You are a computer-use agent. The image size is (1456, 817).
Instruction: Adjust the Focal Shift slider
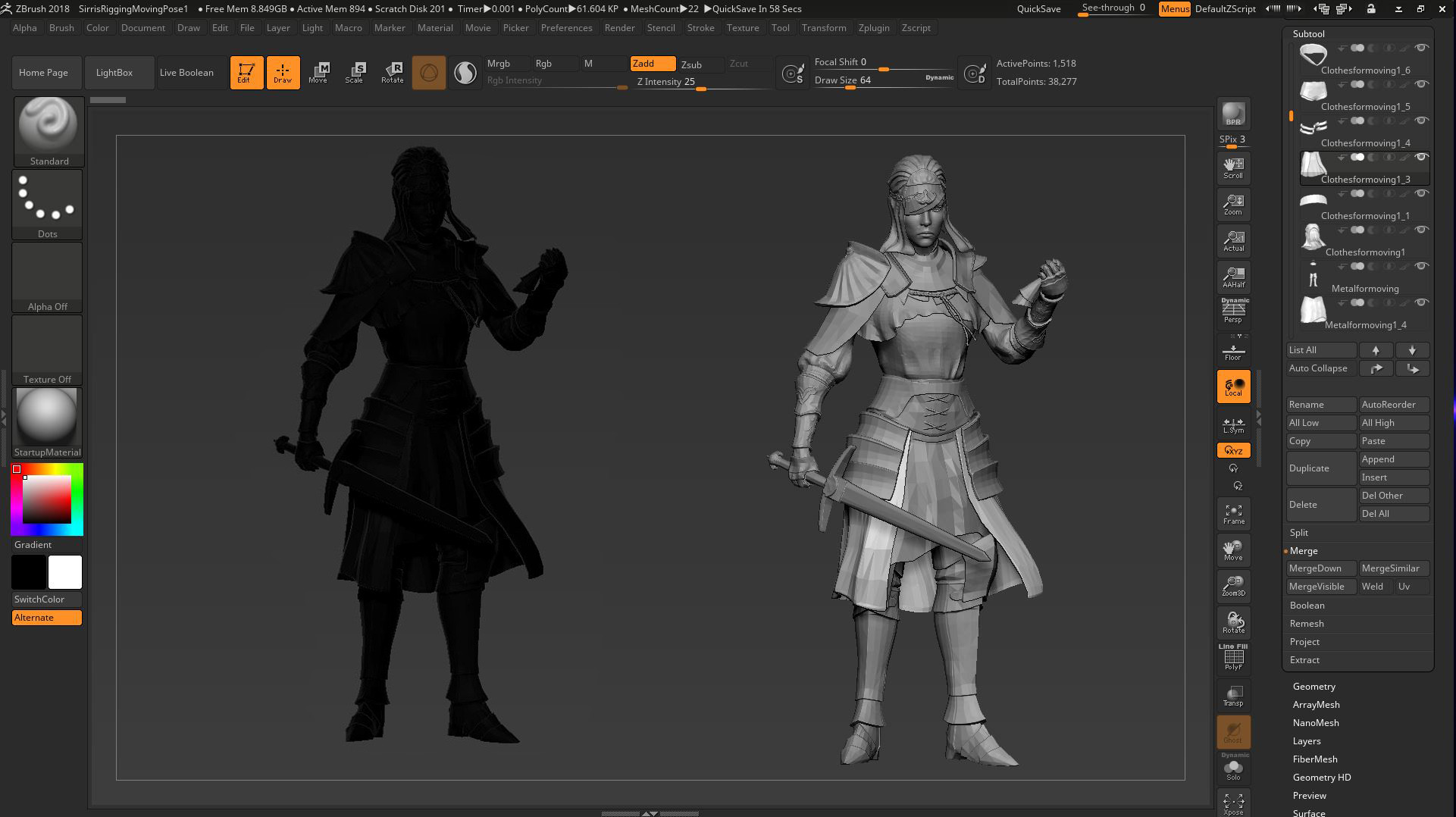(x=884, y=63)
